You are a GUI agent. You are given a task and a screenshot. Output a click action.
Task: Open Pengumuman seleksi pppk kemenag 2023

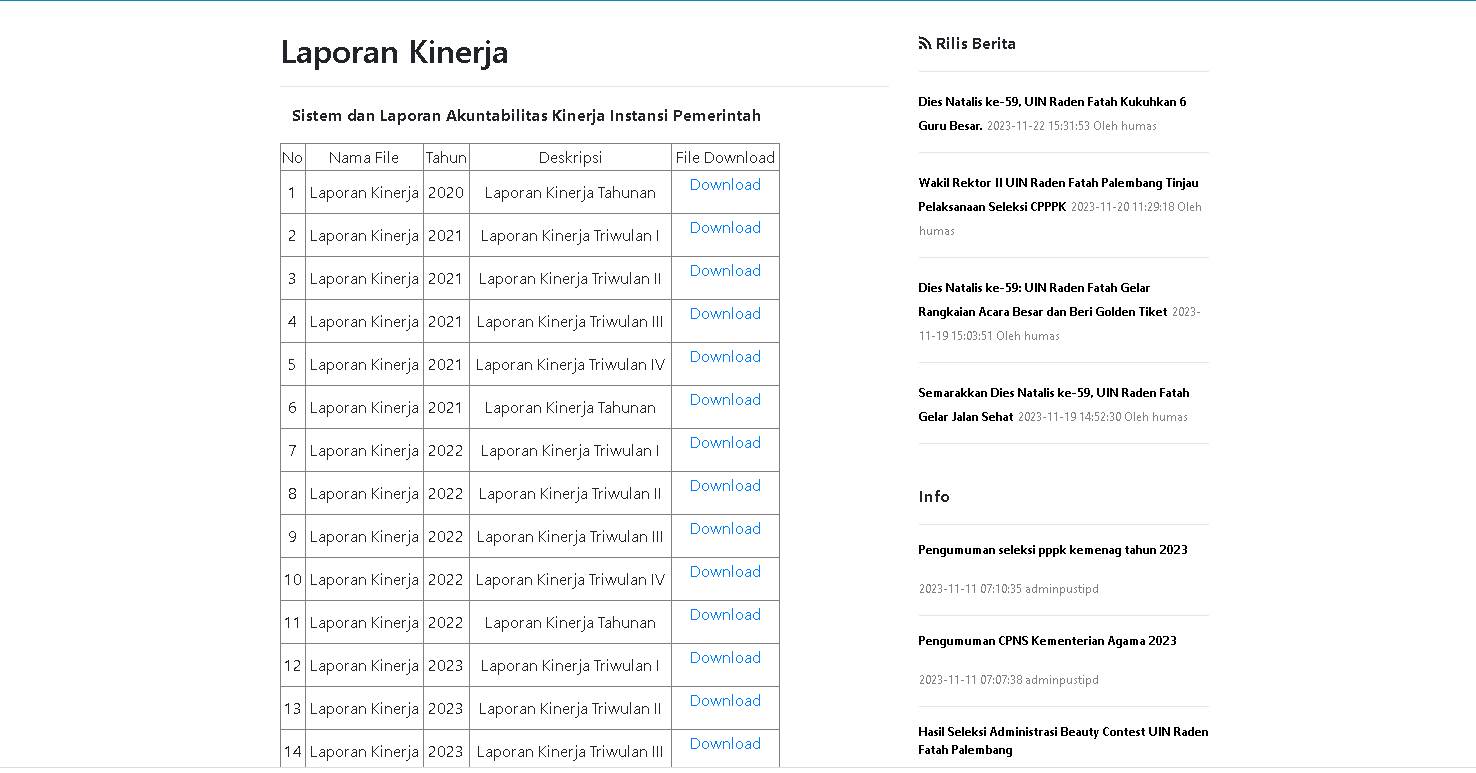point(1052,550)
